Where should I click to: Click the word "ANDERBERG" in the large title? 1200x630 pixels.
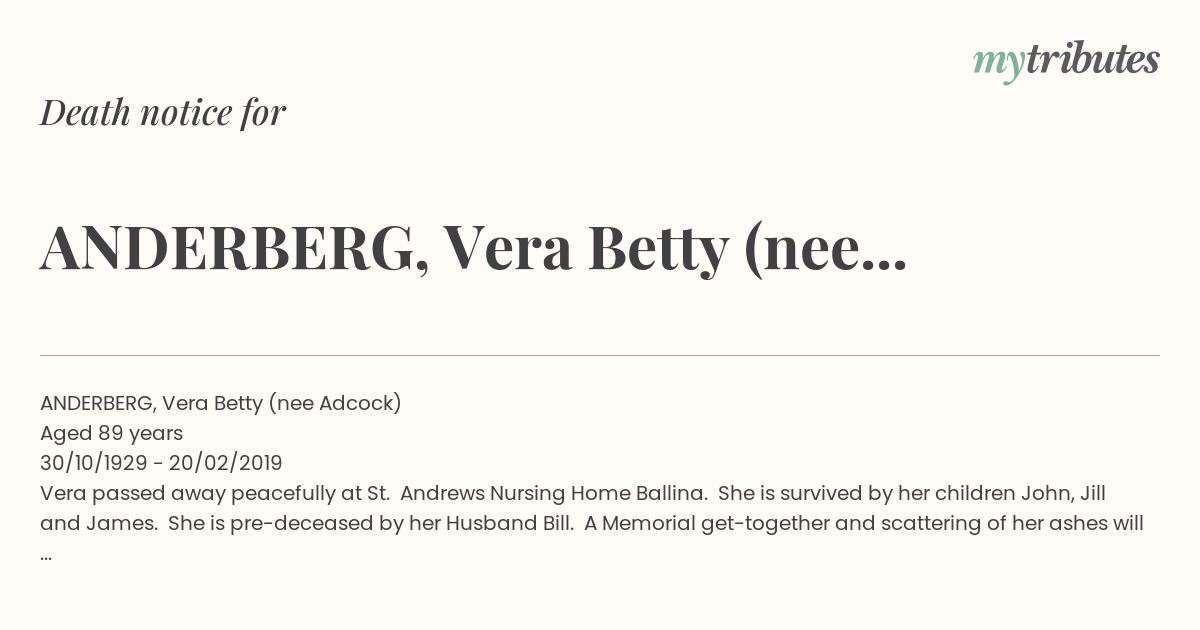click(227, 250)
